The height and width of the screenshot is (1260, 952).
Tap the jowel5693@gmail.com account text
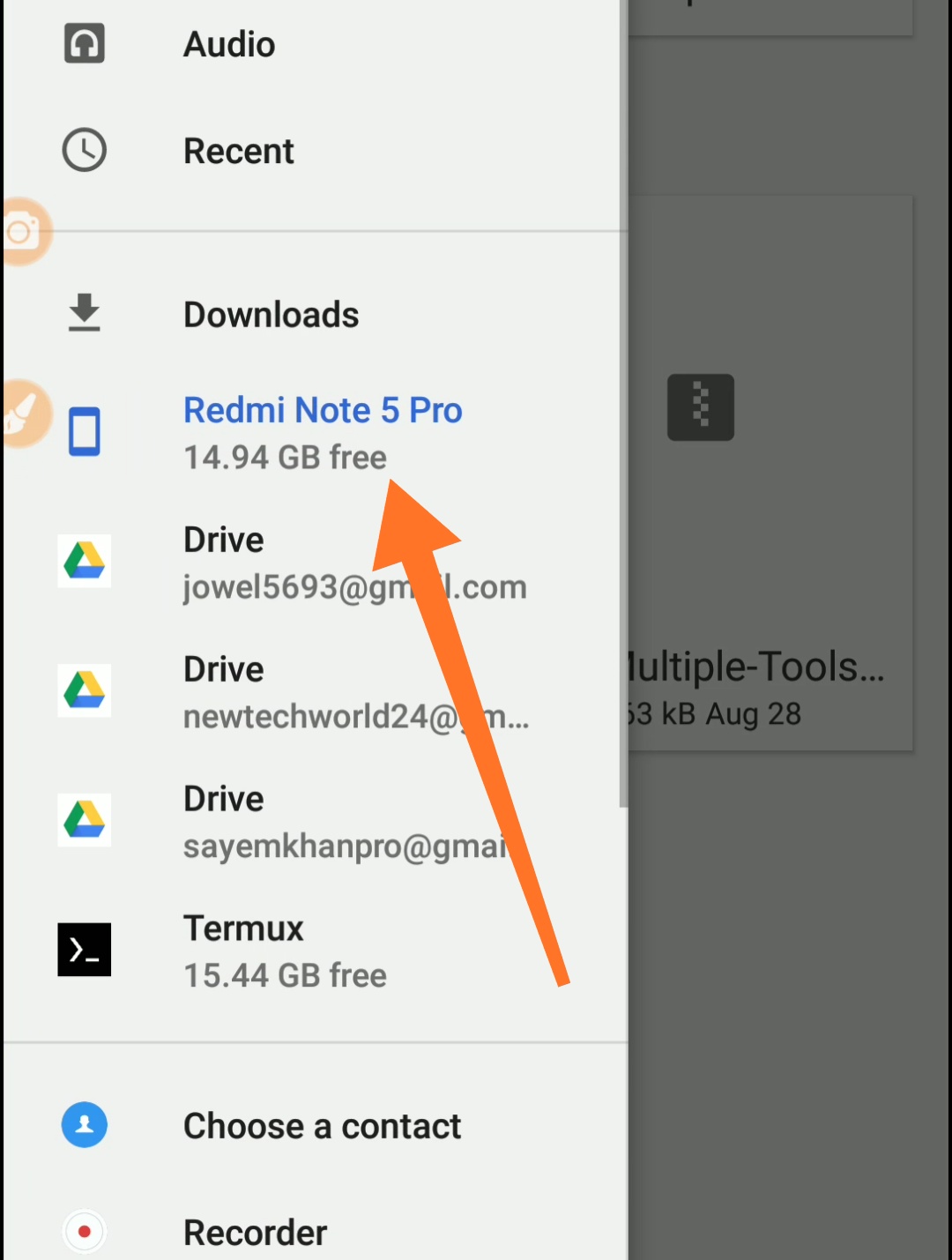(x=354, y=587)
